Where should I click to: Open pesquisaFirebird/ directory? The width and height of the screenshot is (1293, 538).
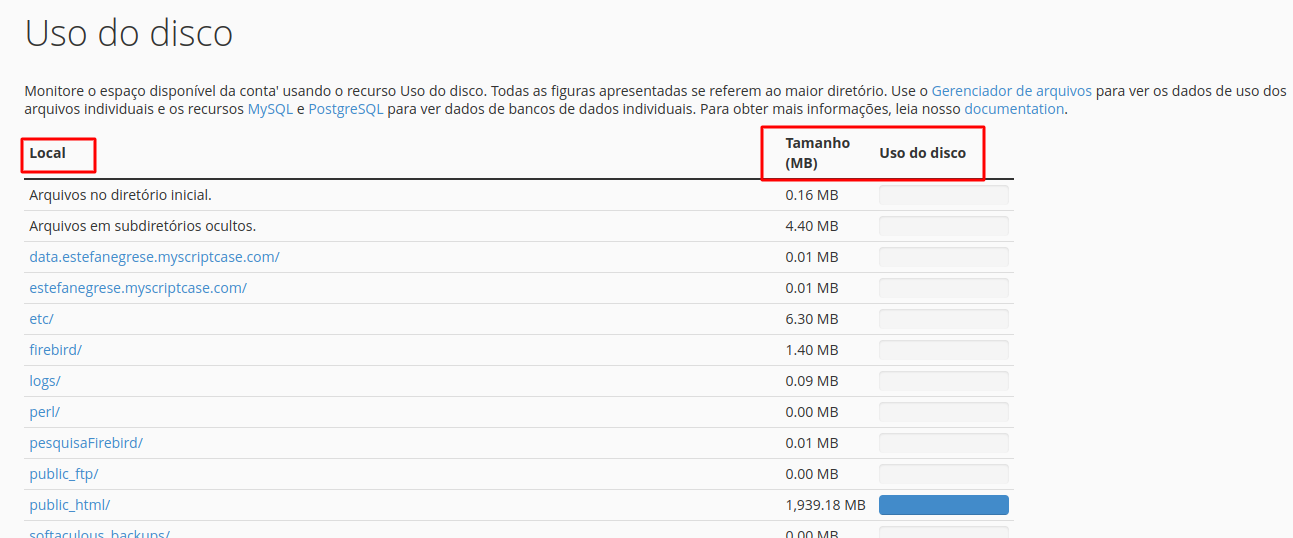86,443
